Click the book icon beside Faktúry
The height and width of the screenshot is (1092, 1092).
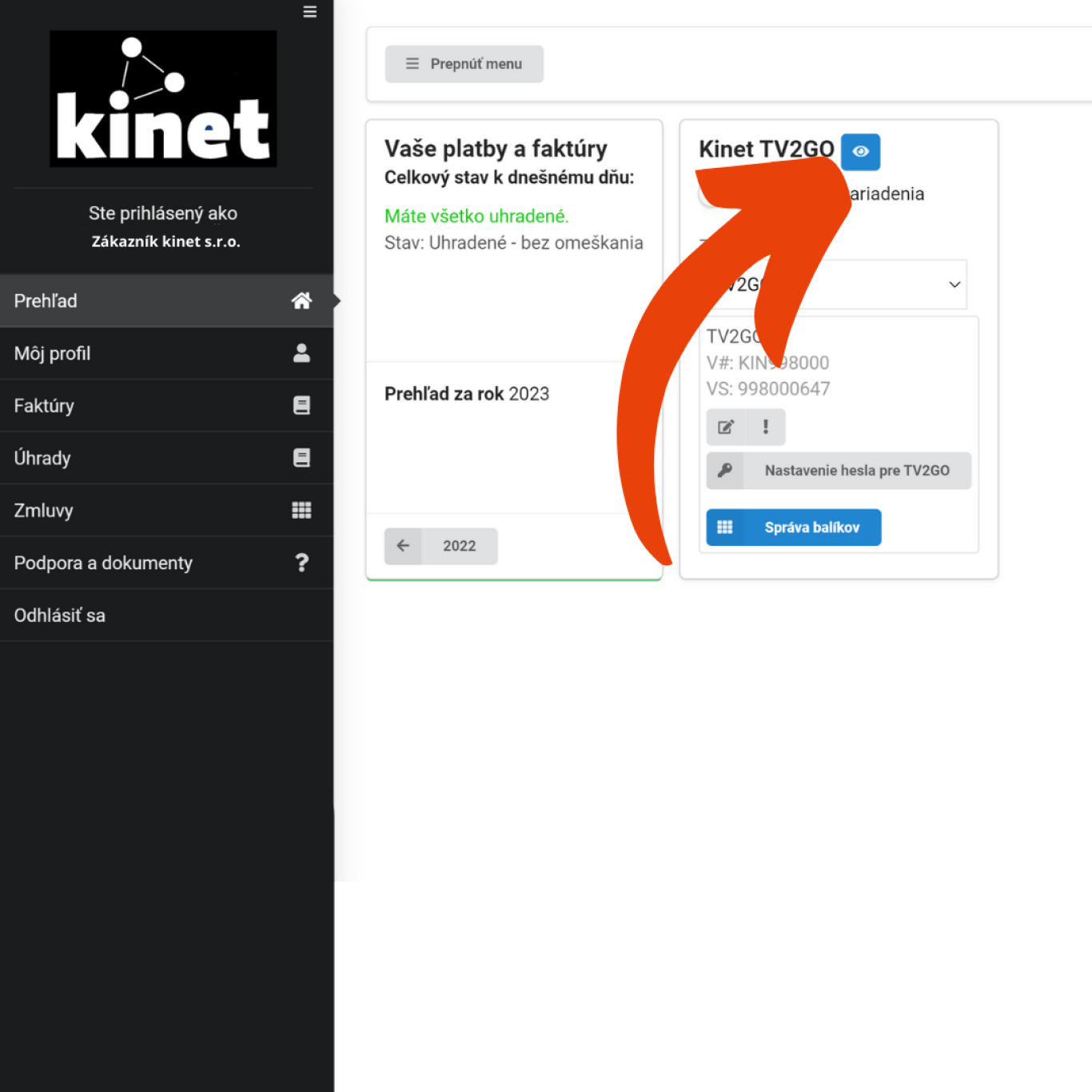pos(301,405)
